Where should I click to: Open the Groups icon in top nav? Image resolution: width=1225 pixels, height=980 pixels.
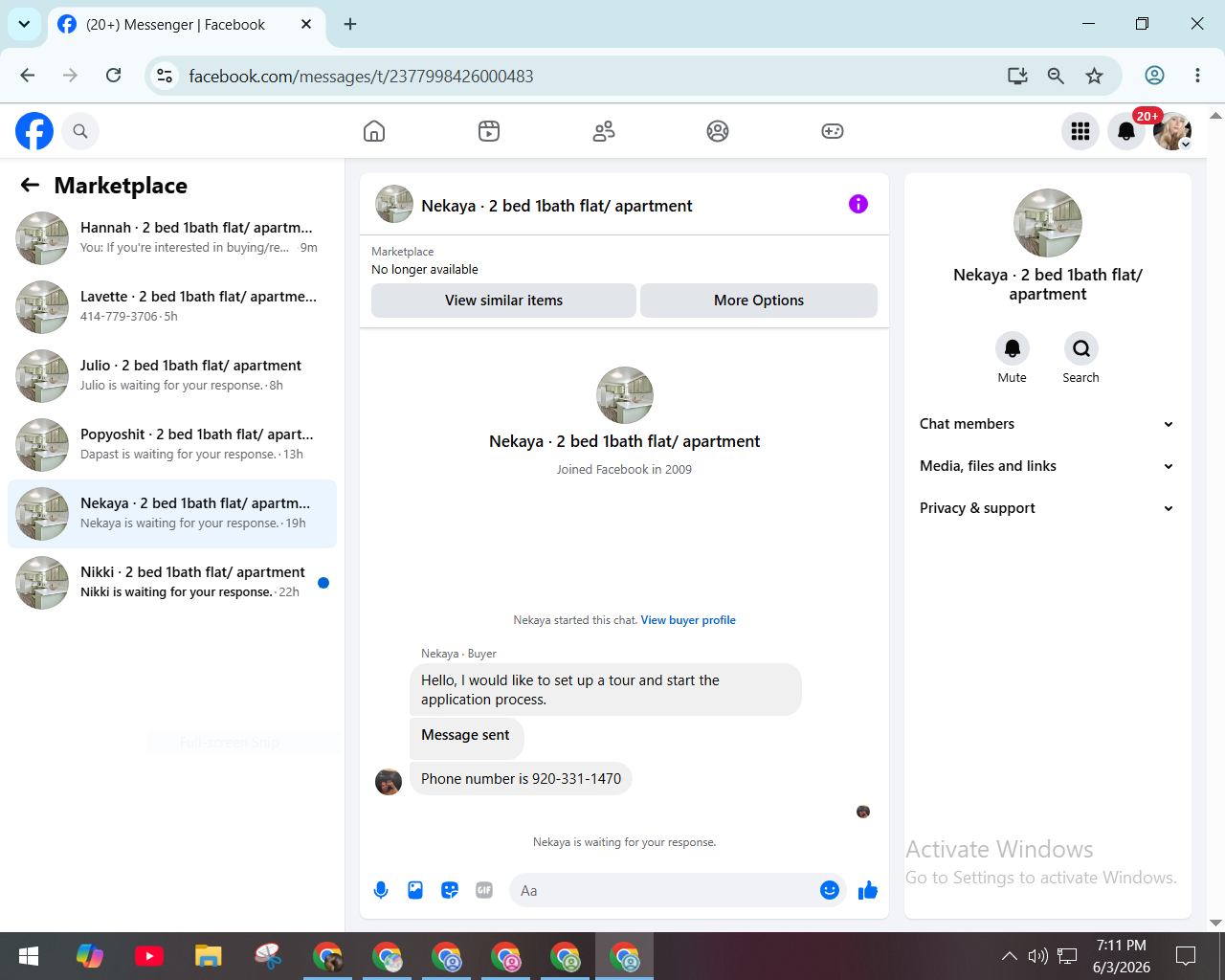(x=718, y=131)
